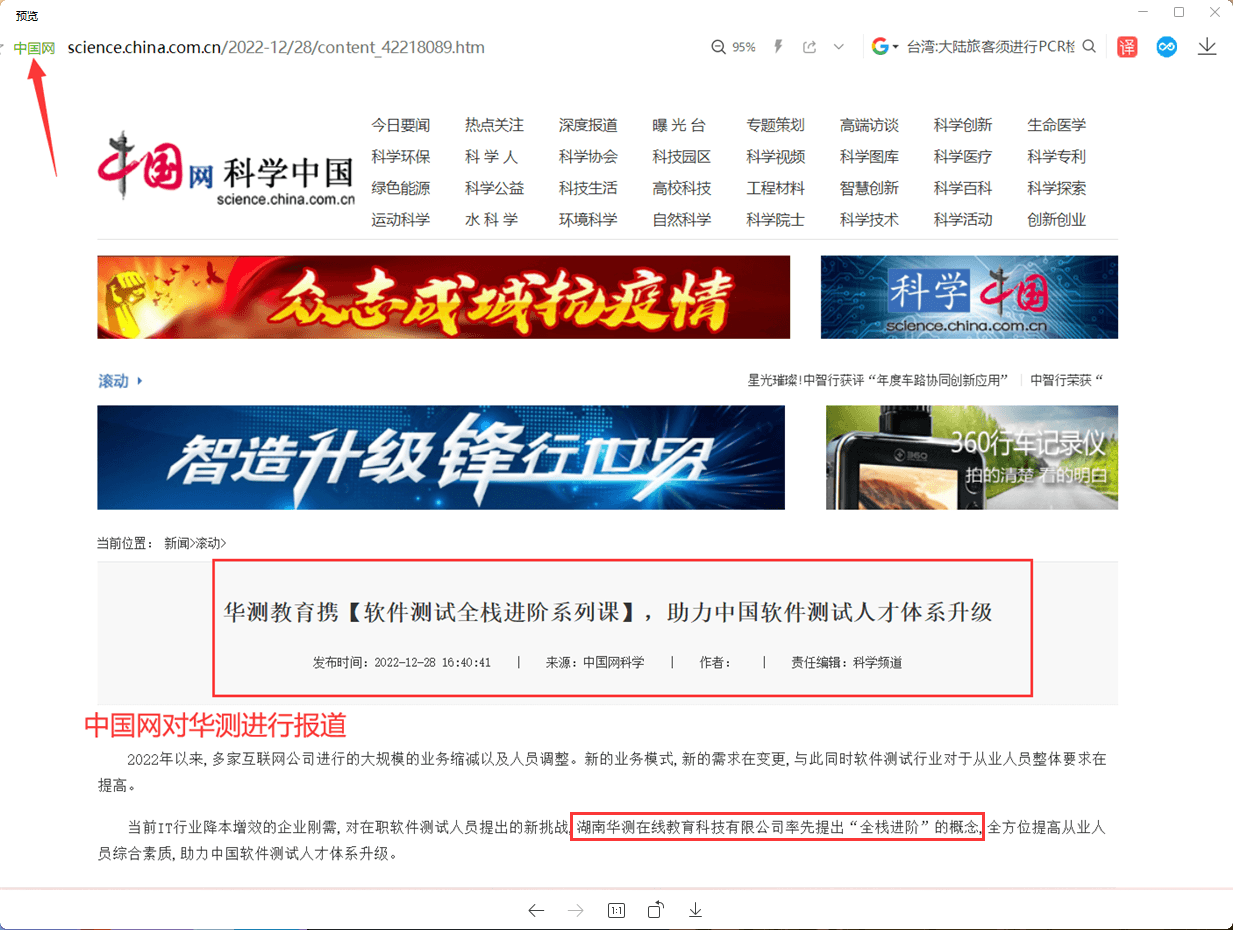Open the 高端访谈 nav link
Viewport: 1233px width, 930px height.
pyautogui.click(x=869, y=125)
